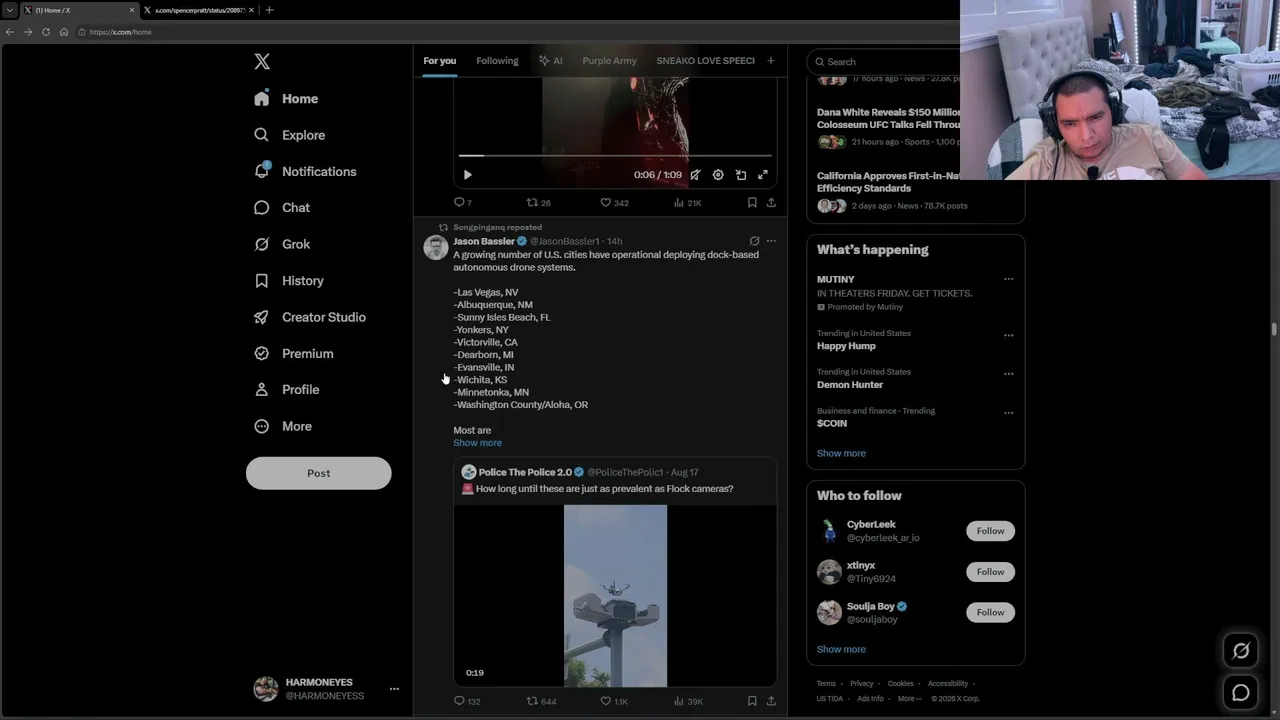Open HARMONEYES account options menu
The width and height of the screenshot is (1280, 720).
[394, 689]
